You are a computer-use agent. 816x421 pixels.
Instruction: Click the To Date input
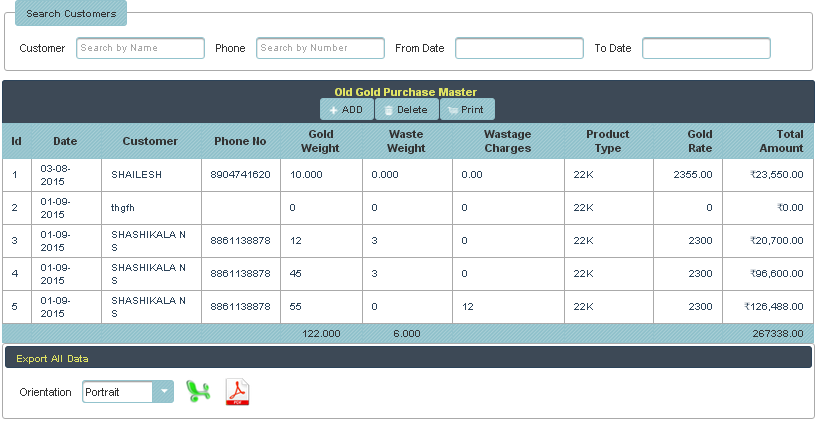coord(706,48)
